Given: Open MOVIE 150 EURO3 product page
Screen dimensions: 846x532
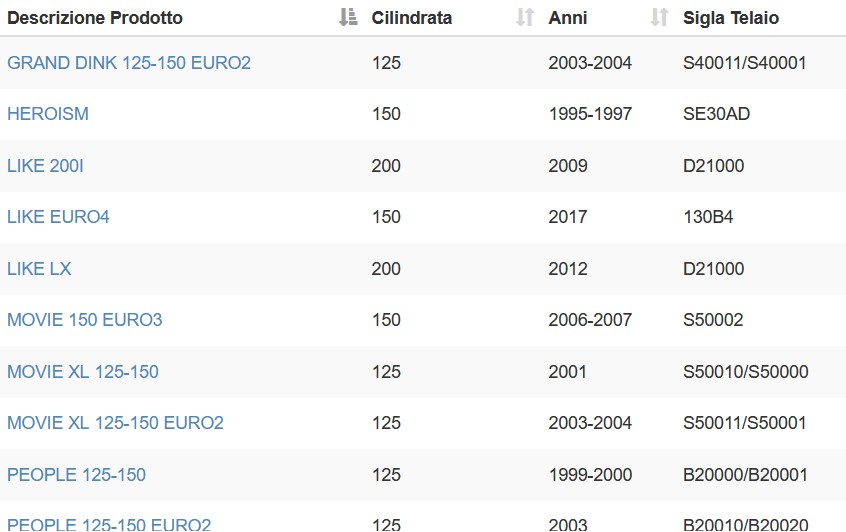Looking at the screenshot, I should coord(85,320).
